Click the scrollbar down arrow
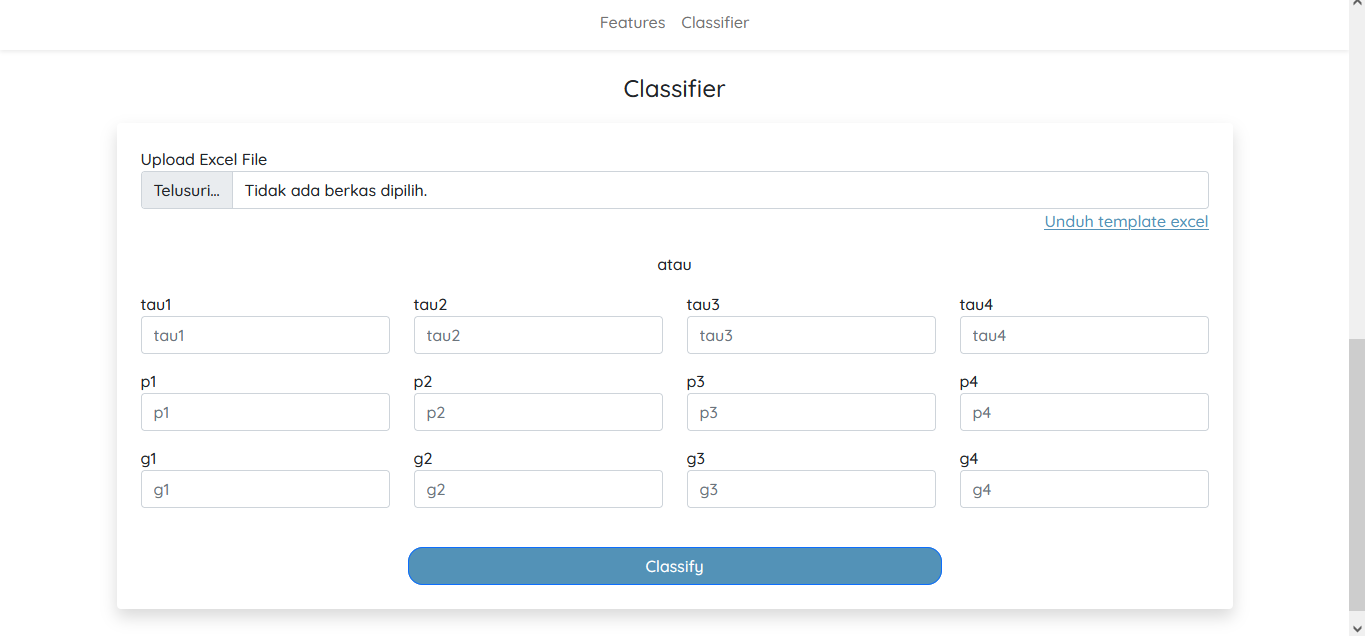This screenshot has height=636, width=1365. (1356, 627)
